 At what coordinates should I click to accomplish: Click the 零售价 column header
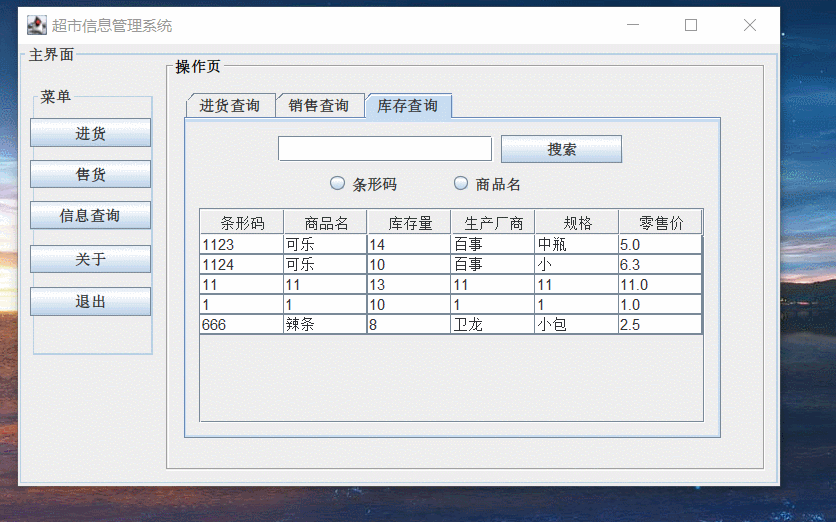pos(660,222)
